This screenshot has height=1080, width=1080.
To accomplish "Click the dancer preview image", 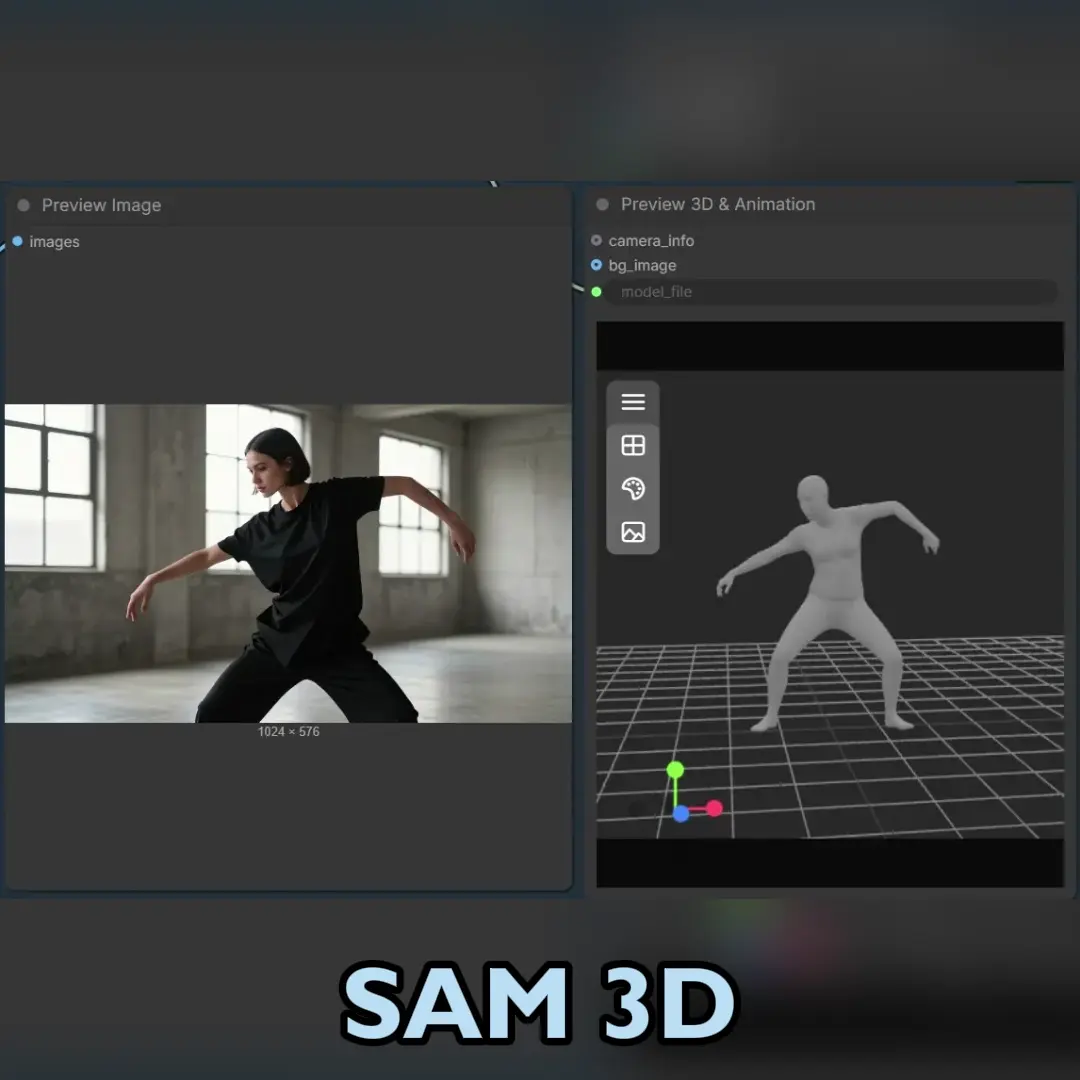I will [288, 560].
